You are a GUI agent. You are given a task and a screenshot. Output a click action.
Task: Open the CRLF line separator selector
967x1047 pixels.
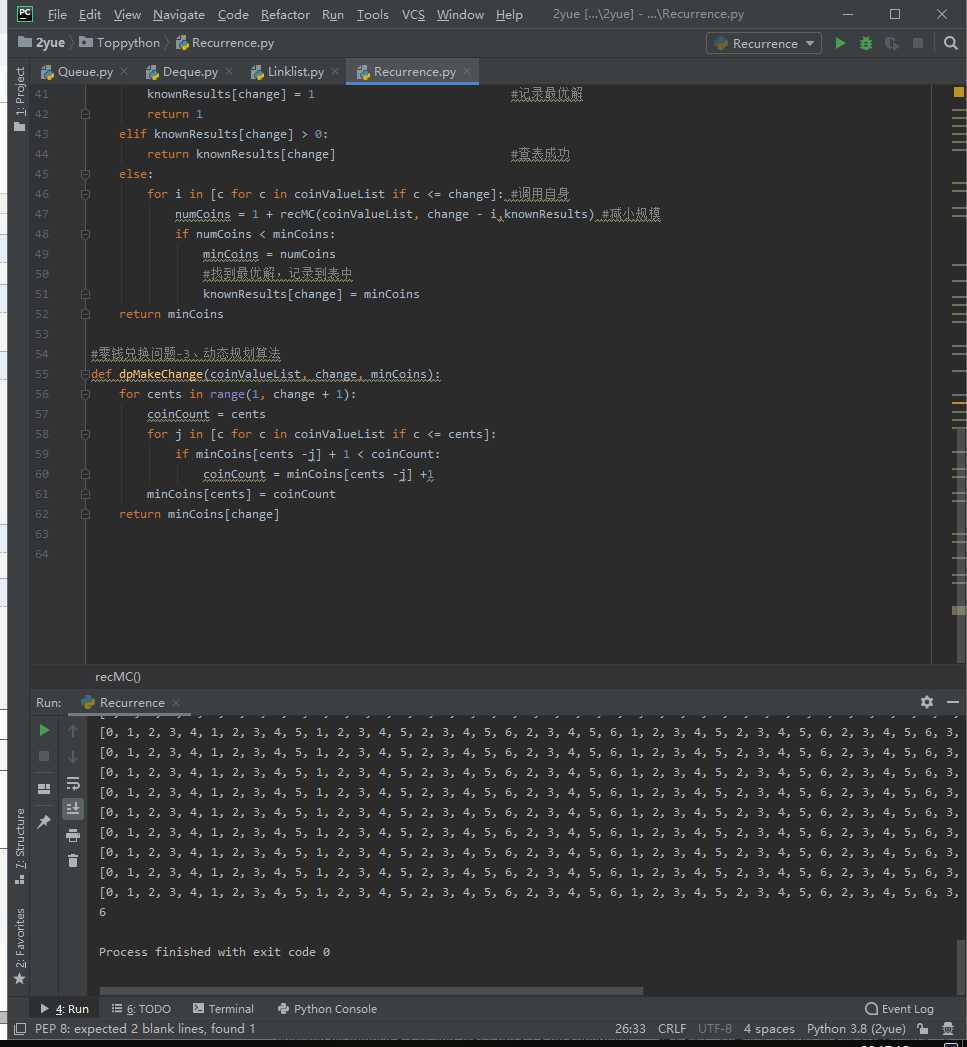[x=672, y=1028]
